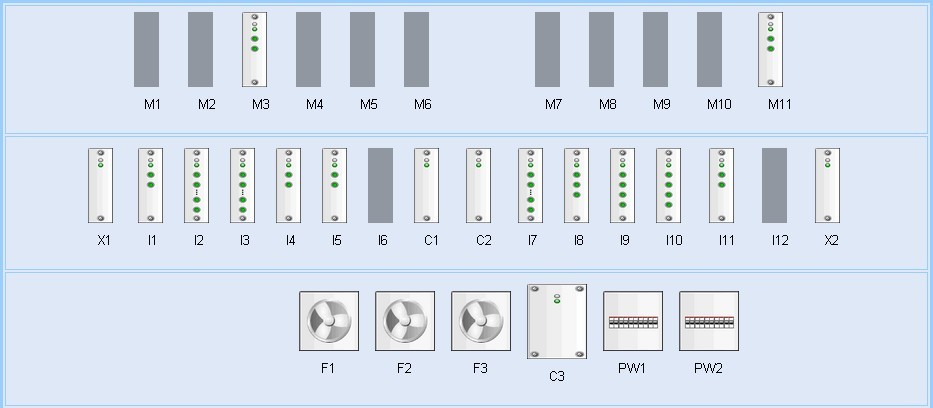Select the C2 control card
Viewport: 933px width, 408px height.
(478, 186)
